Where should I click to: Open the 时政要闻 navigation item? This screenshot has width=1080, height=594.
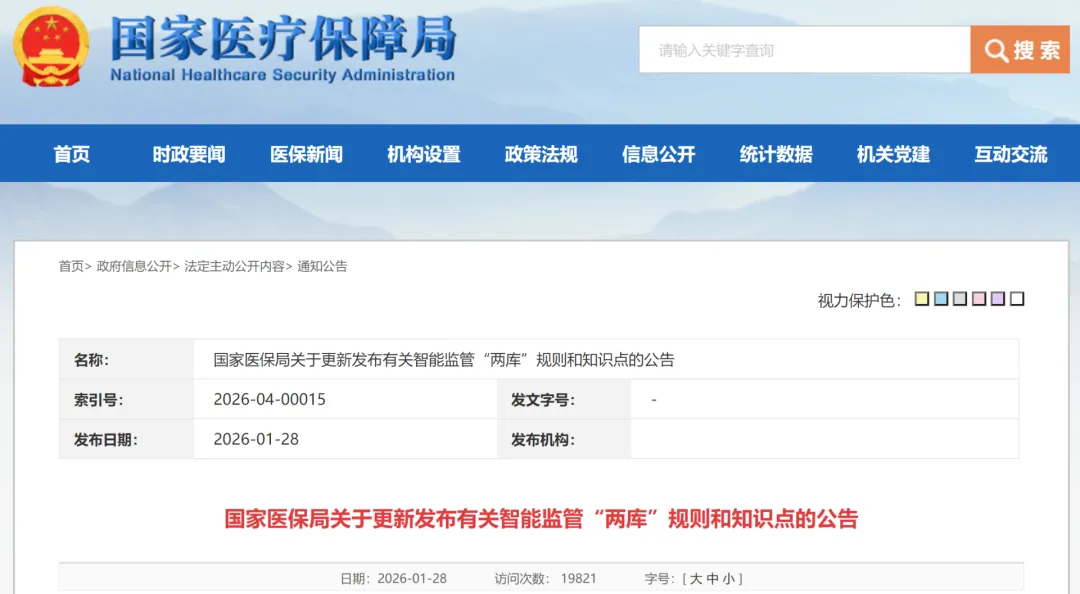[x=189, y=154]
